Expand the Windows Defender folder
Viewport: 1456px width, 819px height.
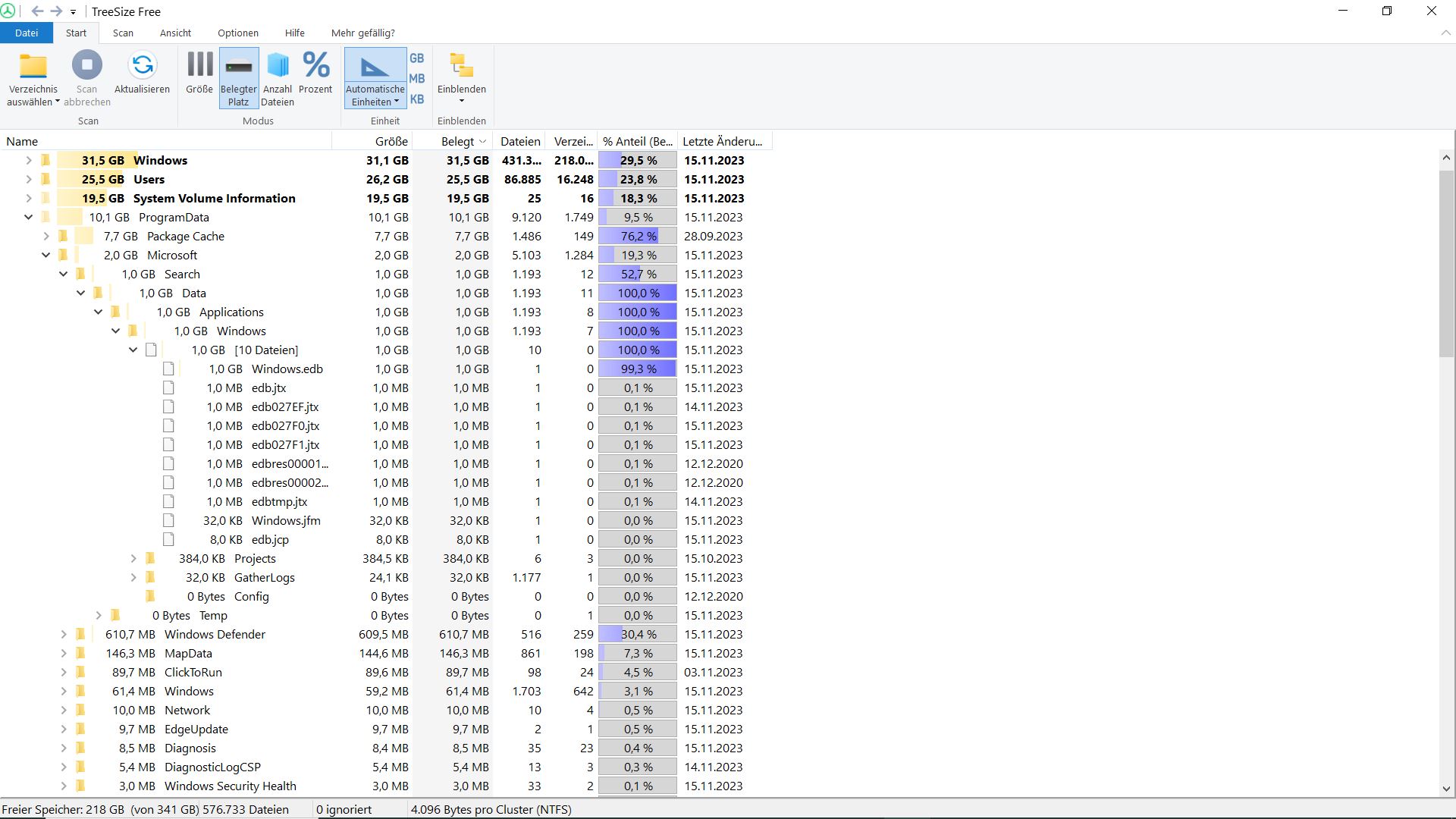click(64, 634)
